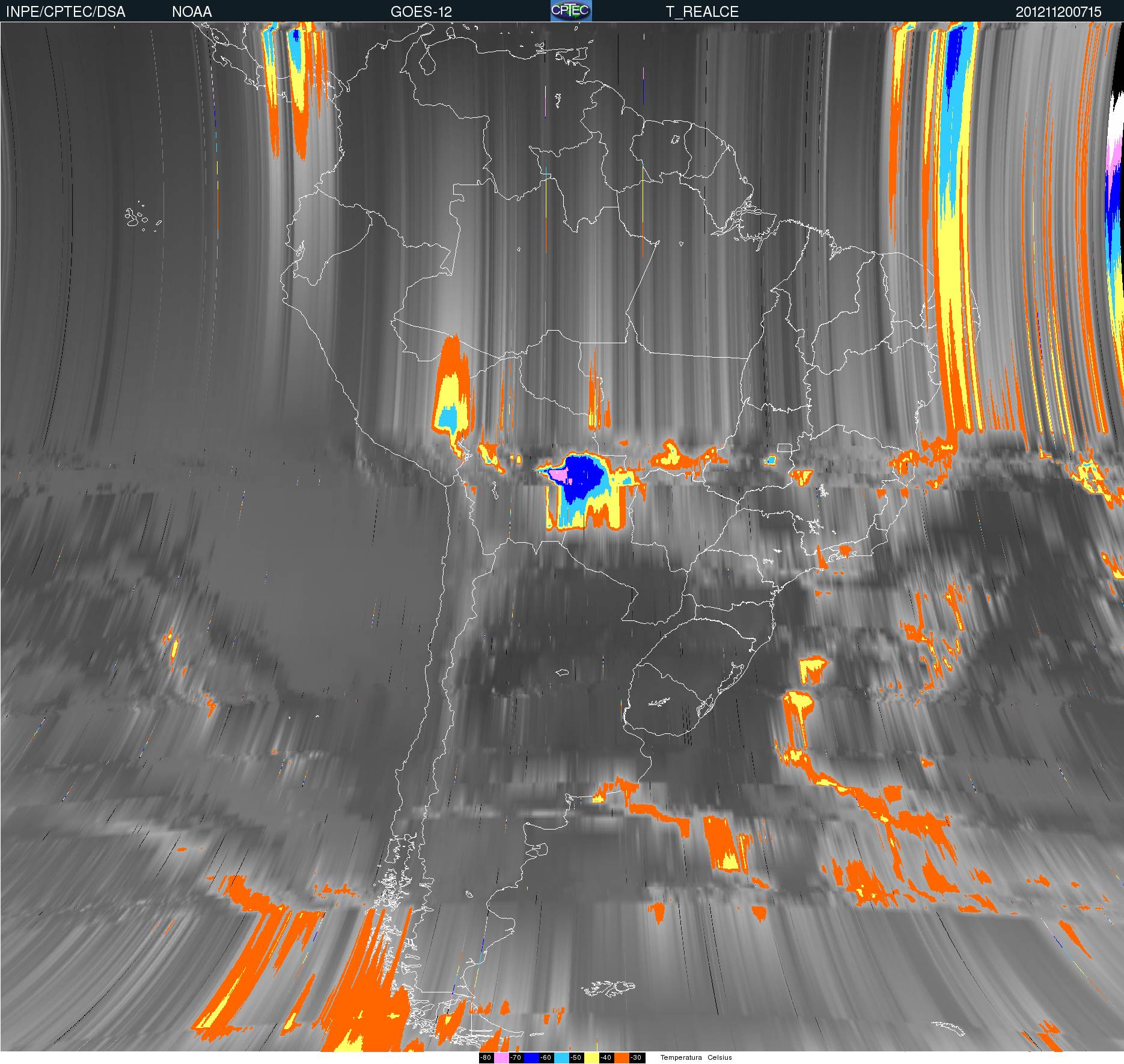
Task: Click the NOAA label in header
Action: [192, 11]
